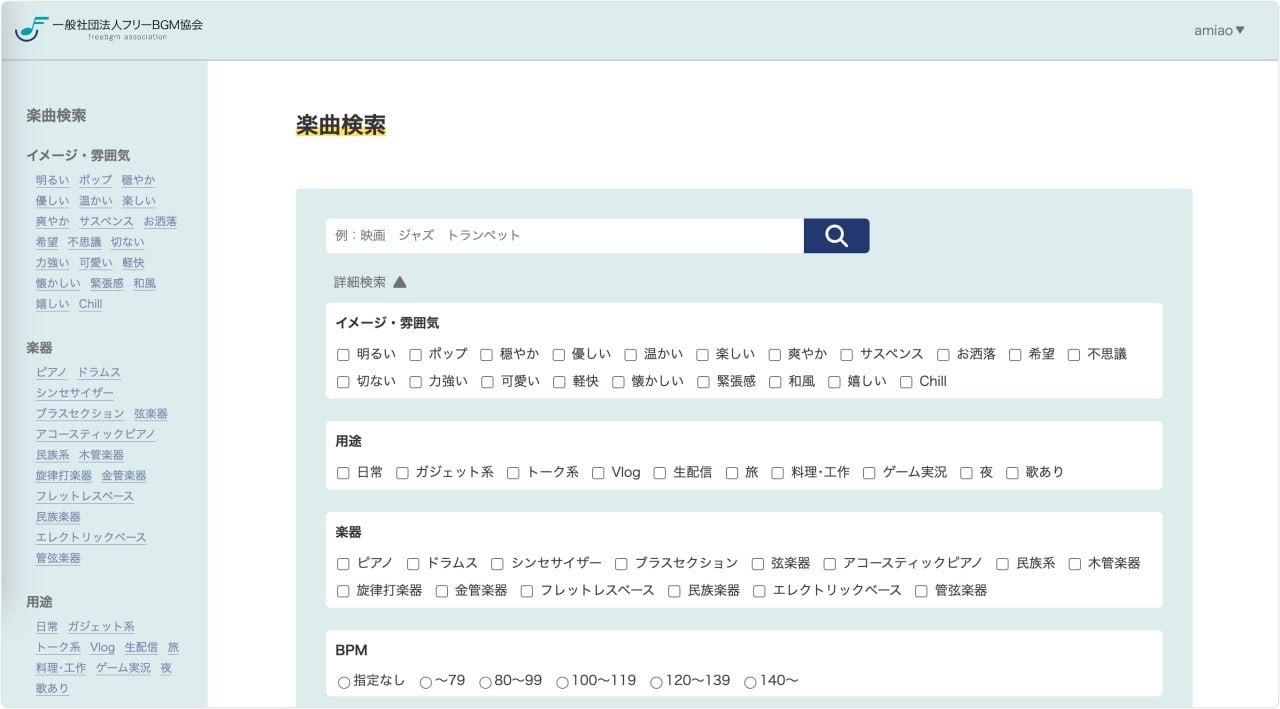Check the 料理･工作 checkbox

(x=777, y=473)
